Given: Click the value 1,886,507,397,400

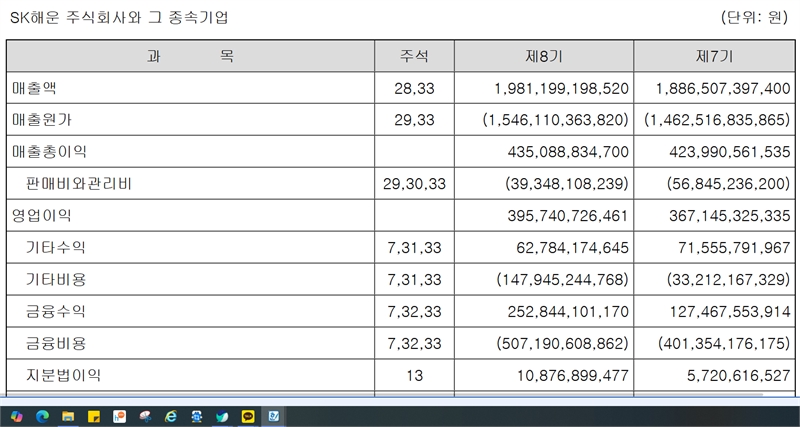Looking at the screenshot, I should tap(722, 89).
